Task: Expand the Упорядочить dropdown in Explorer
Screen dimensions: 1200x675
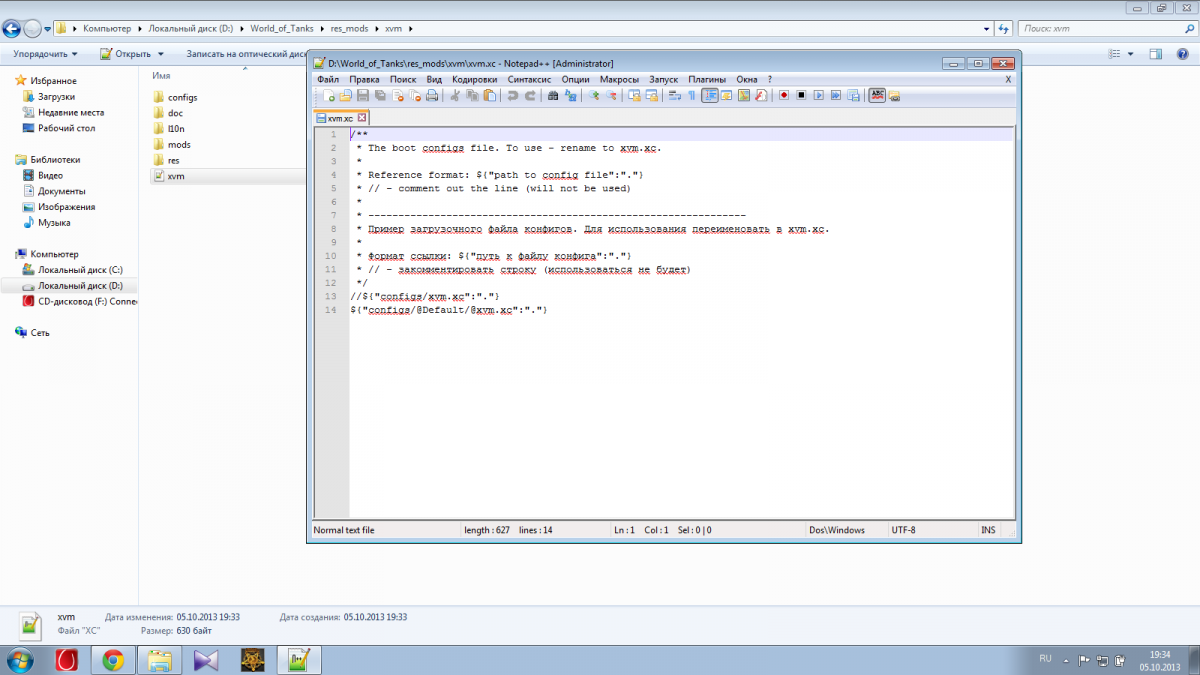Action: [x=46, y=54]
